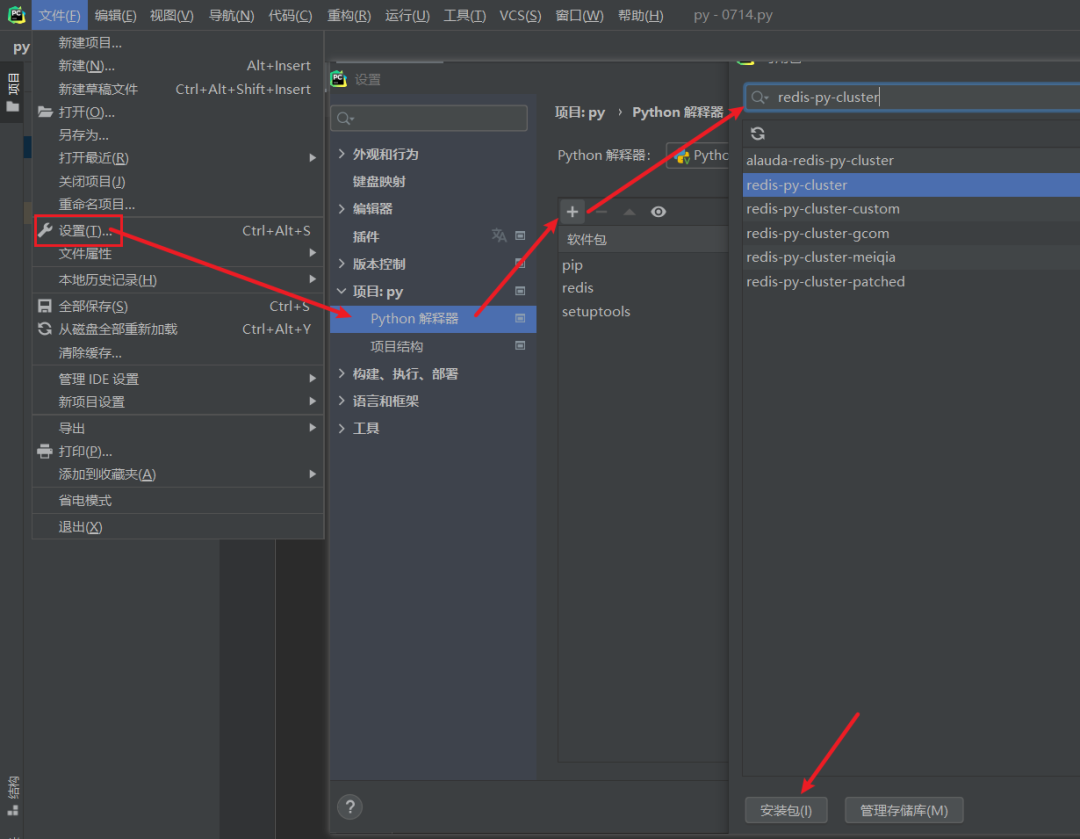Expand the 添加到收藏夹(A) submenu arrow
The height and width of the screenshot is (839, 1080).
(313, 474)
